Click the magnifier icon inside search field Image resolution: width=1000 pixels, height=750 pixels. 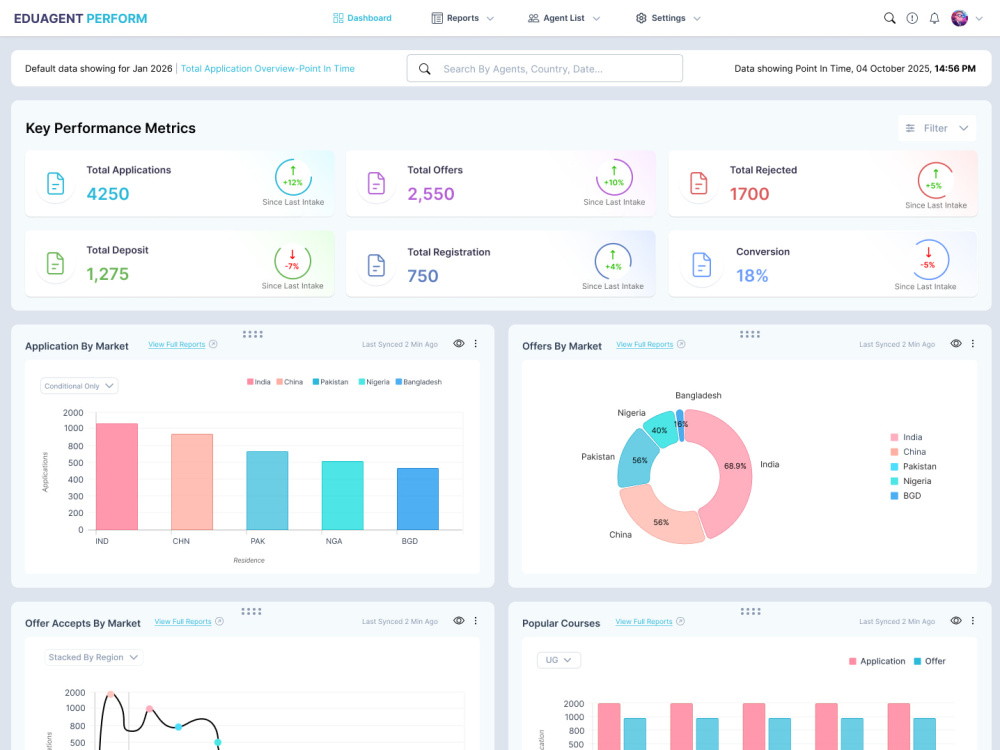click(425, 68)
